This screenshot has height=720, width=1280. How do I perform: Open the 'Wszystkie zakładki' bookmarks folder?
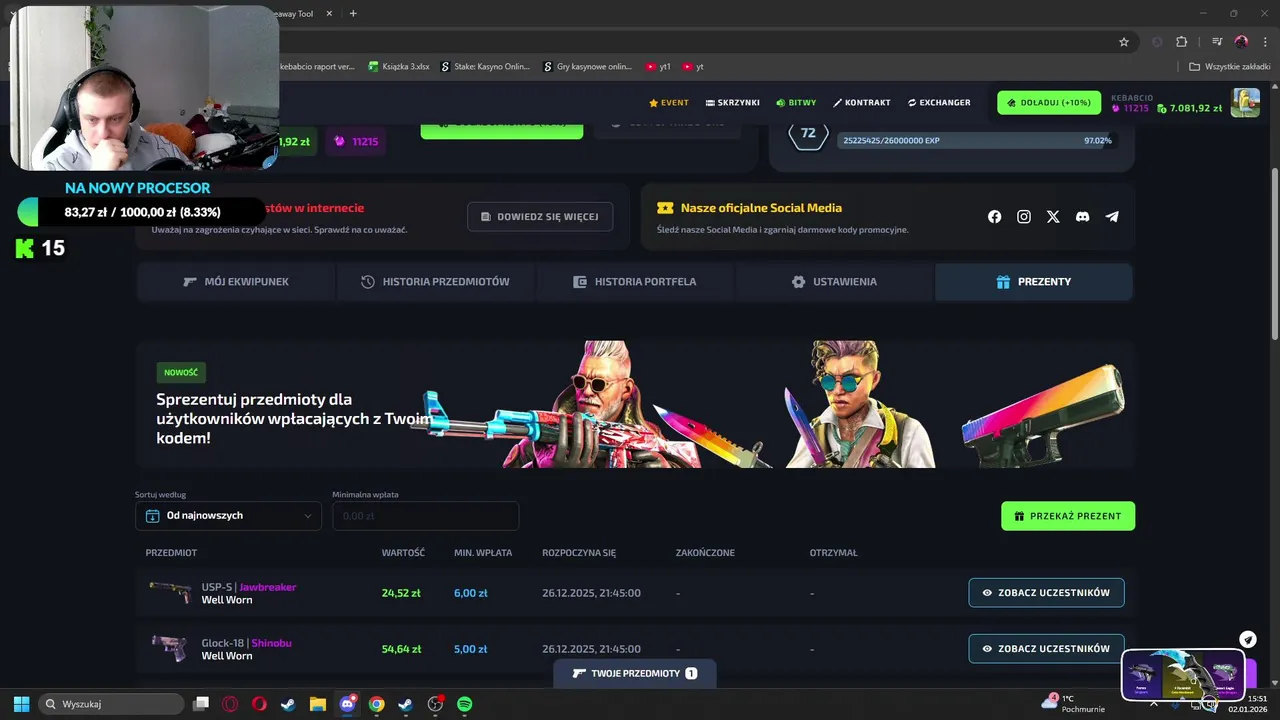1230,67
